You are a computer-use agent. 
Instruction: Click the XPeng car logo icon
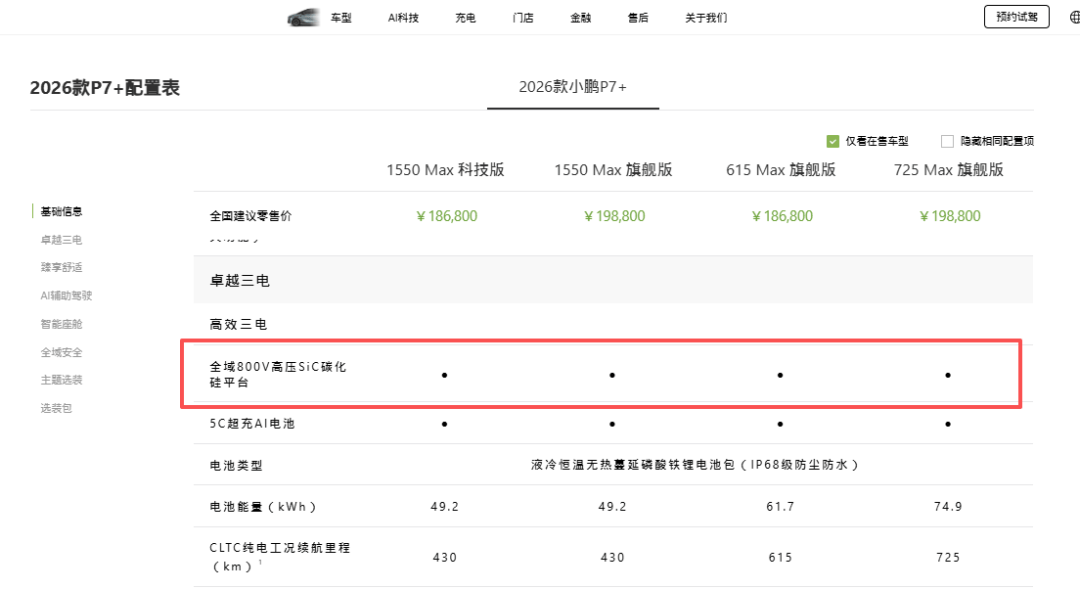(301, 18)
